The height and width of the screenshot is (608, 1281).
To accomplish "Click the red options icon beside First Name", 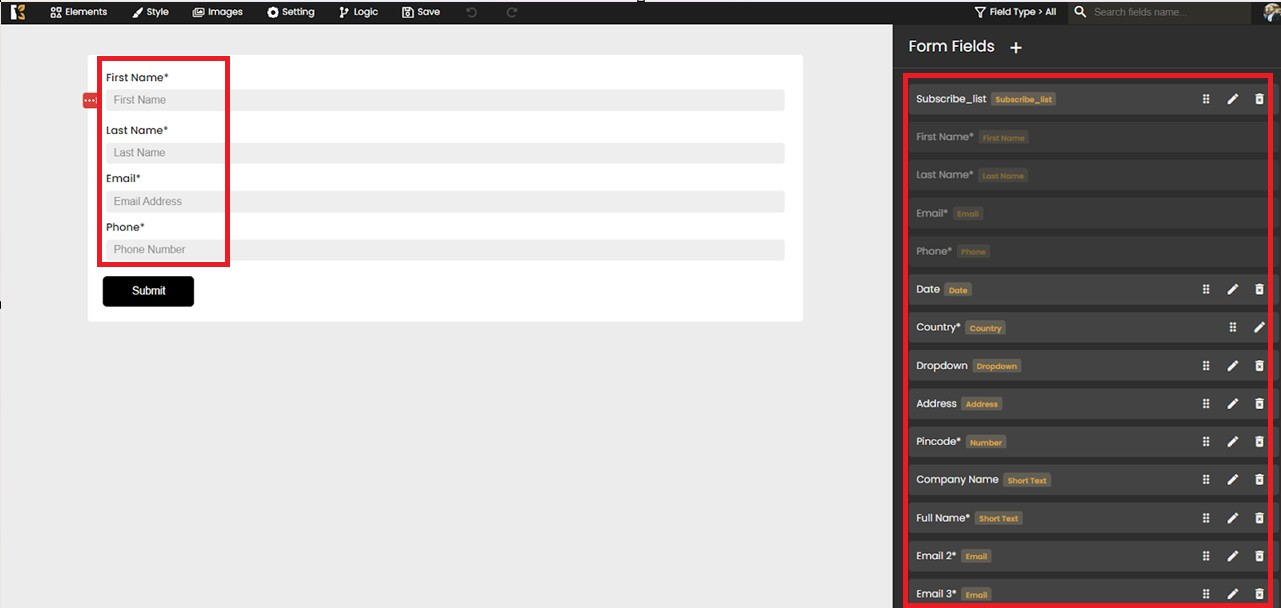I will pos(90,100).
